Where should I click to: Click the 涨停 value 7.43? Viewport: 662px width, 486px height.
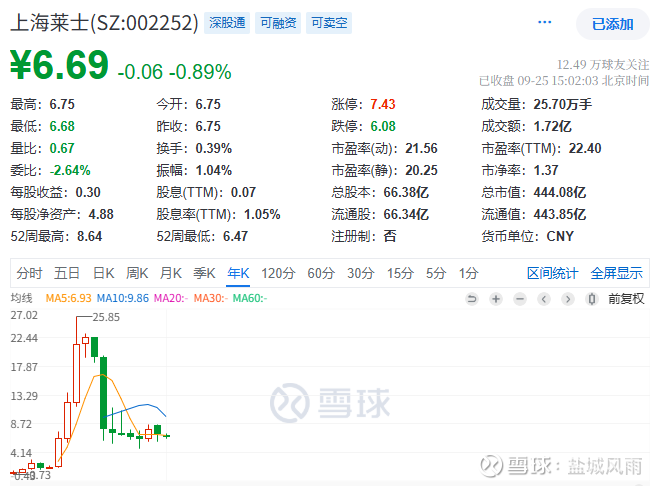click(383, 104)
